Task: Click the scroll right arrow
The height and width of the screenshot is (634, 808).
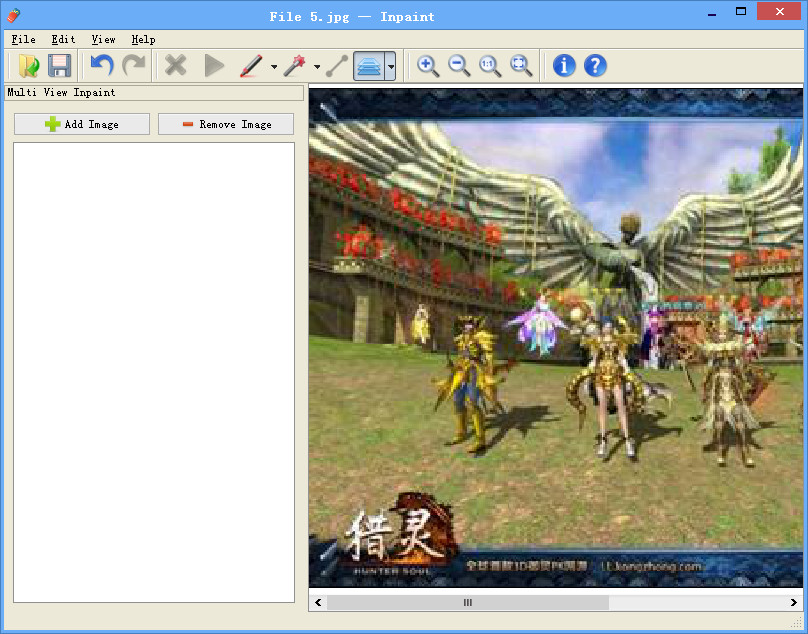Action: pyautogui.click(x=794, y=602)
